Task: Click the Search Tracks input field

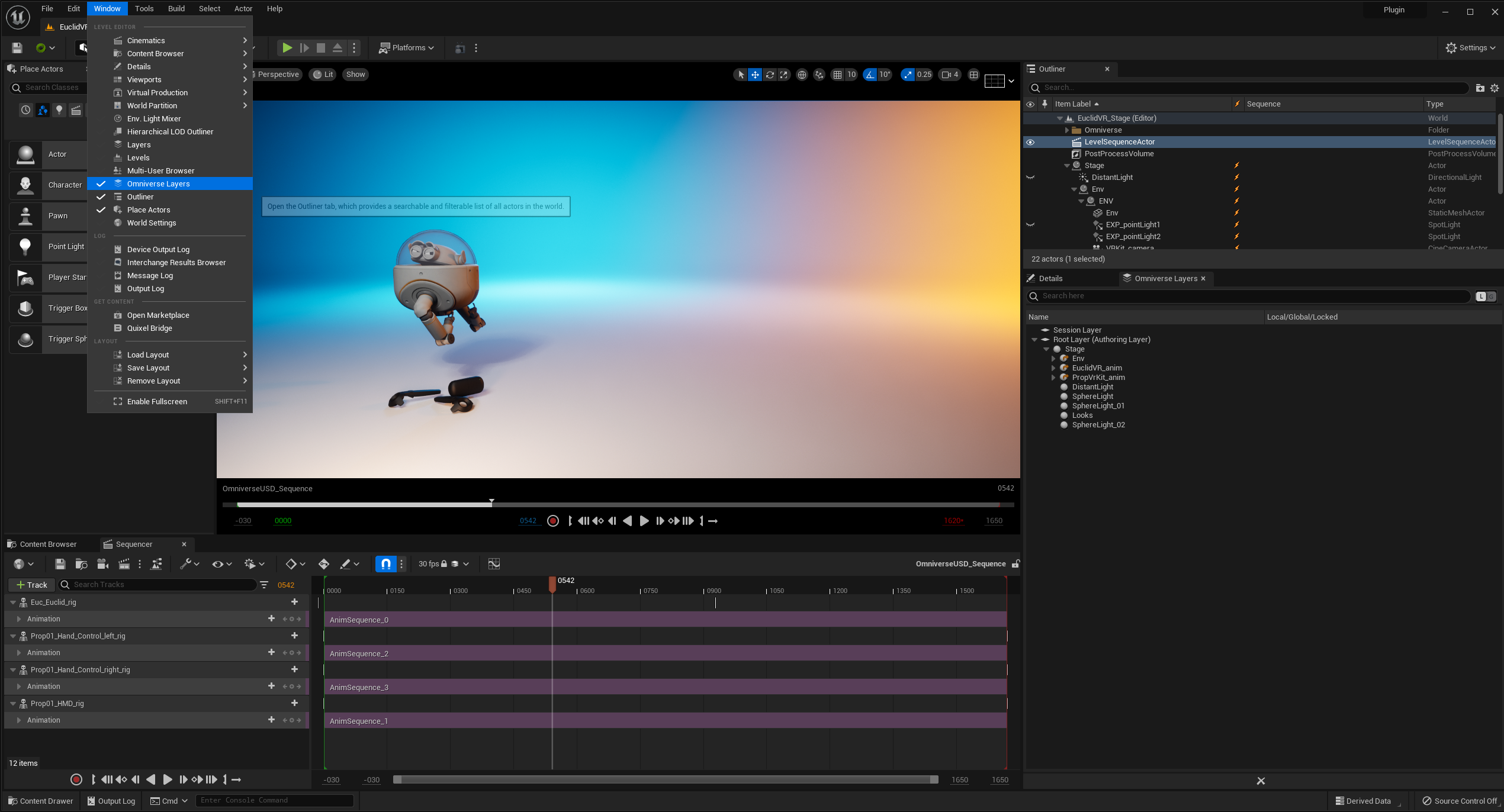Action: click(158, 585)
